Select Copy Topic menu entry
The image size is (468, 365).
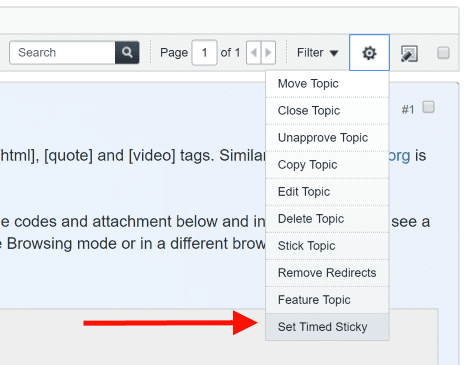327,165
